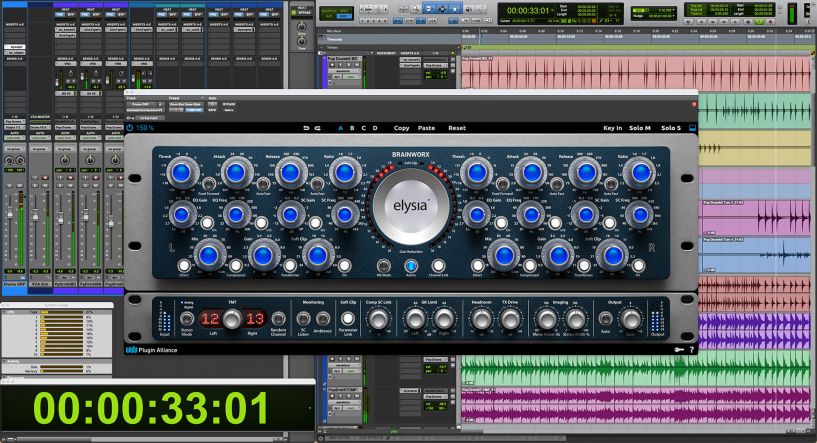Click the Random Channel button

point(279,318)
